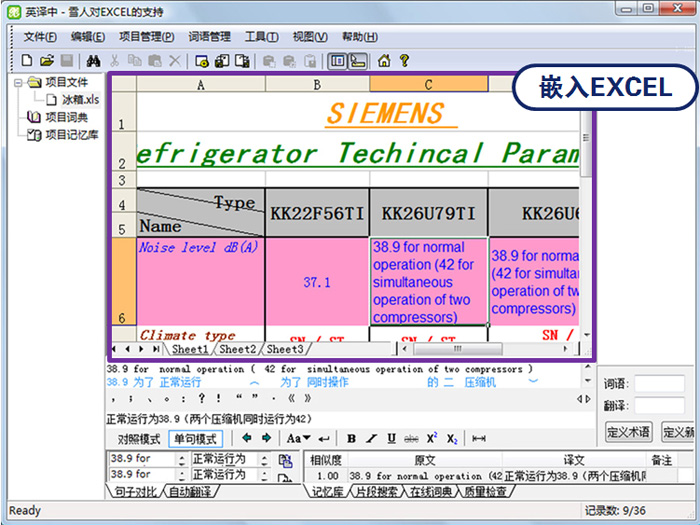Select 冰箱.xls in project tree

tap(80, 100)
